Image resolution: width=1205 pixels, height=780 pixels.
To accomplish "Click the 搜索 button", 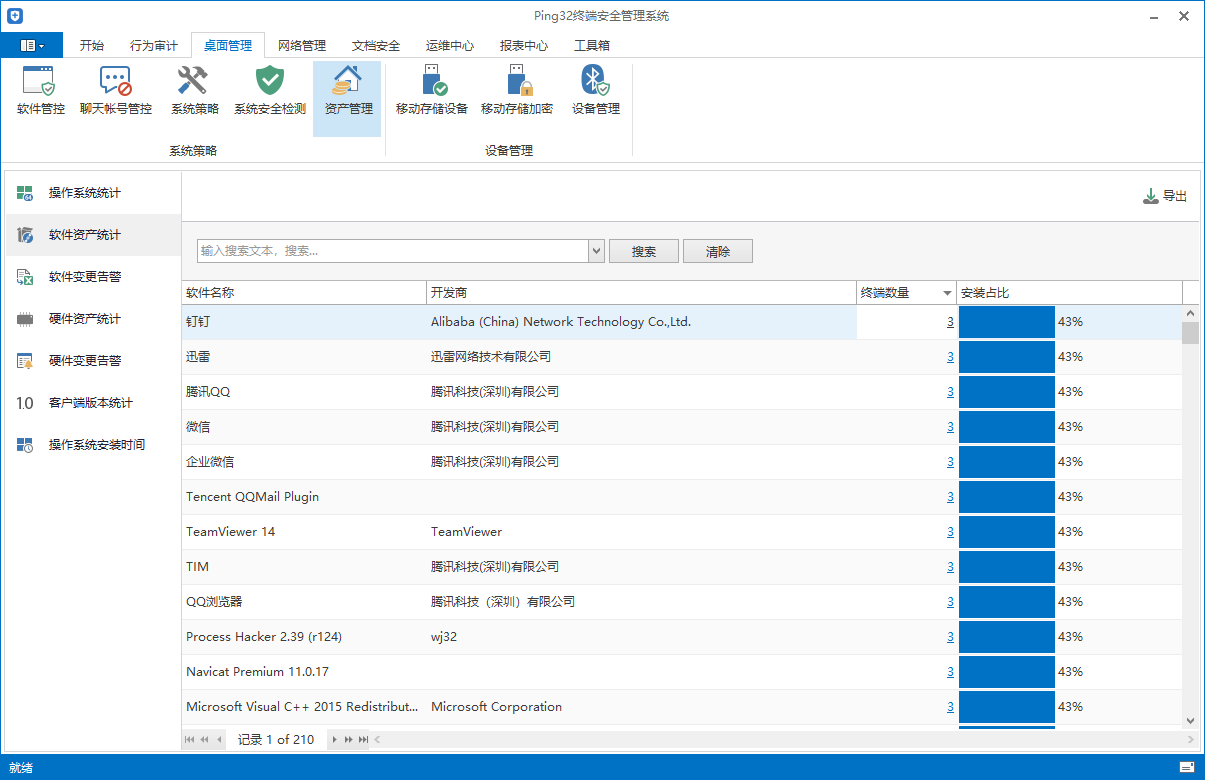I will coord(644,251).
